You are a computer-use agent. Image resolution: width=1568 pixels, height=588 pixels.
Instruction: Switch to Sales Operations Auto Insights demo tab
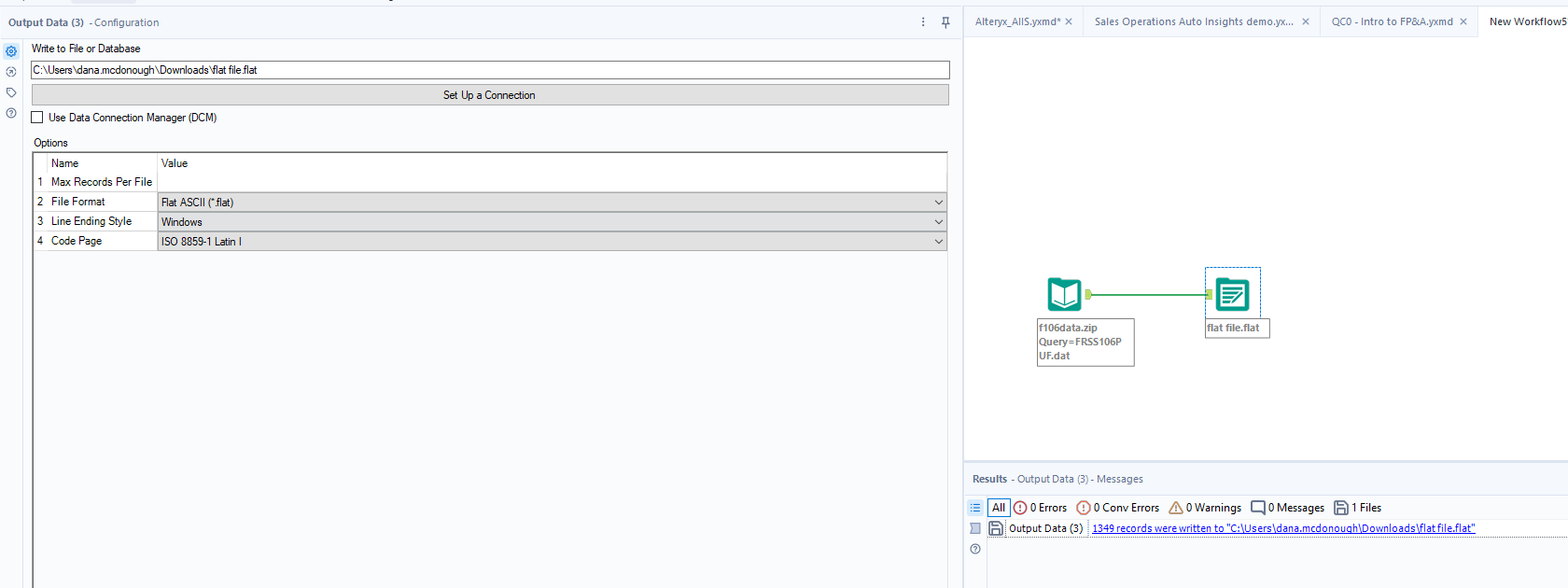[x=1194, y=21]
